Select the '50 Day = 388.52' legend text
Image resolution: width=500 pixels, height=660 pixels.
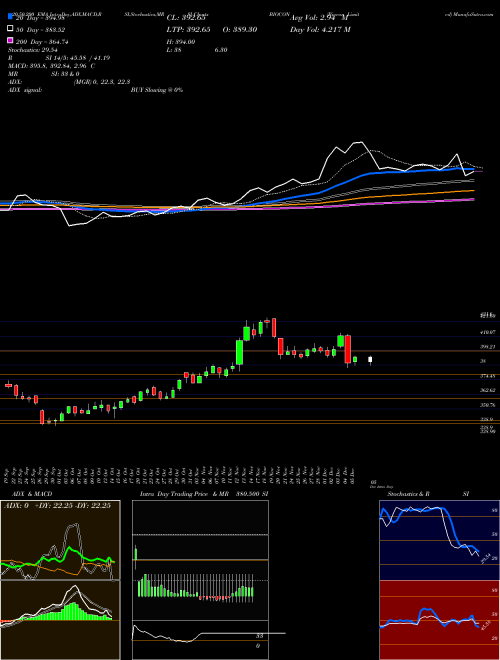tap(41, 30)
